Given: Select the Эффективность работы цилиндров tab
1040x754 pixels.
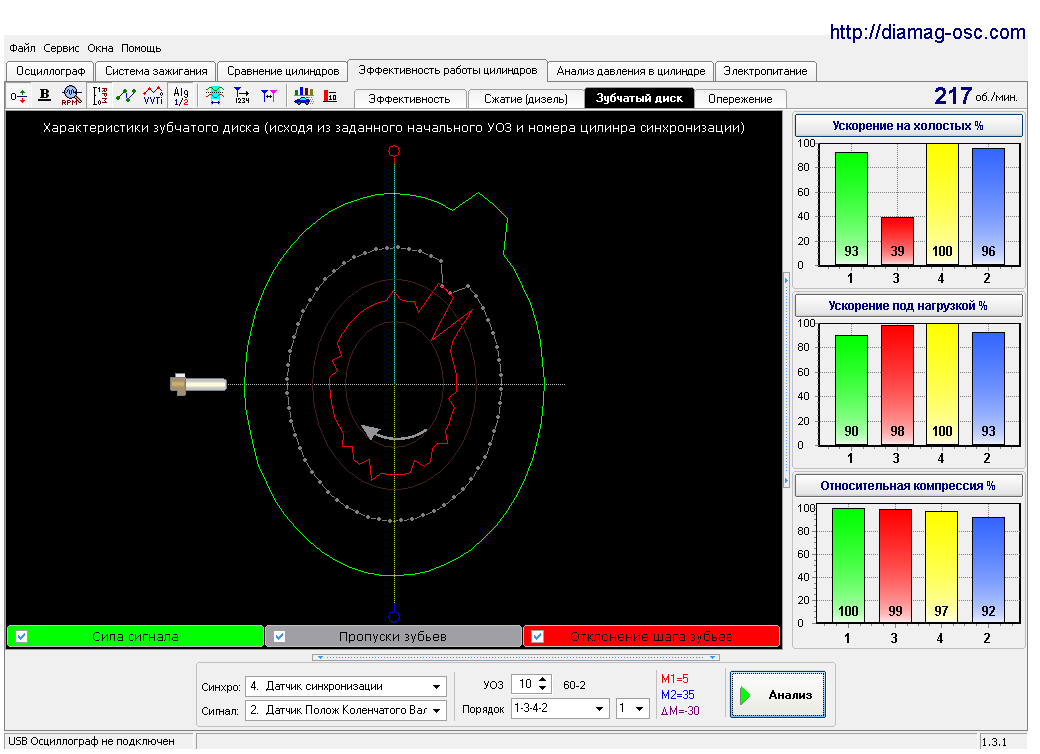Looking at the screenshot, I should (x=448, y=70).
